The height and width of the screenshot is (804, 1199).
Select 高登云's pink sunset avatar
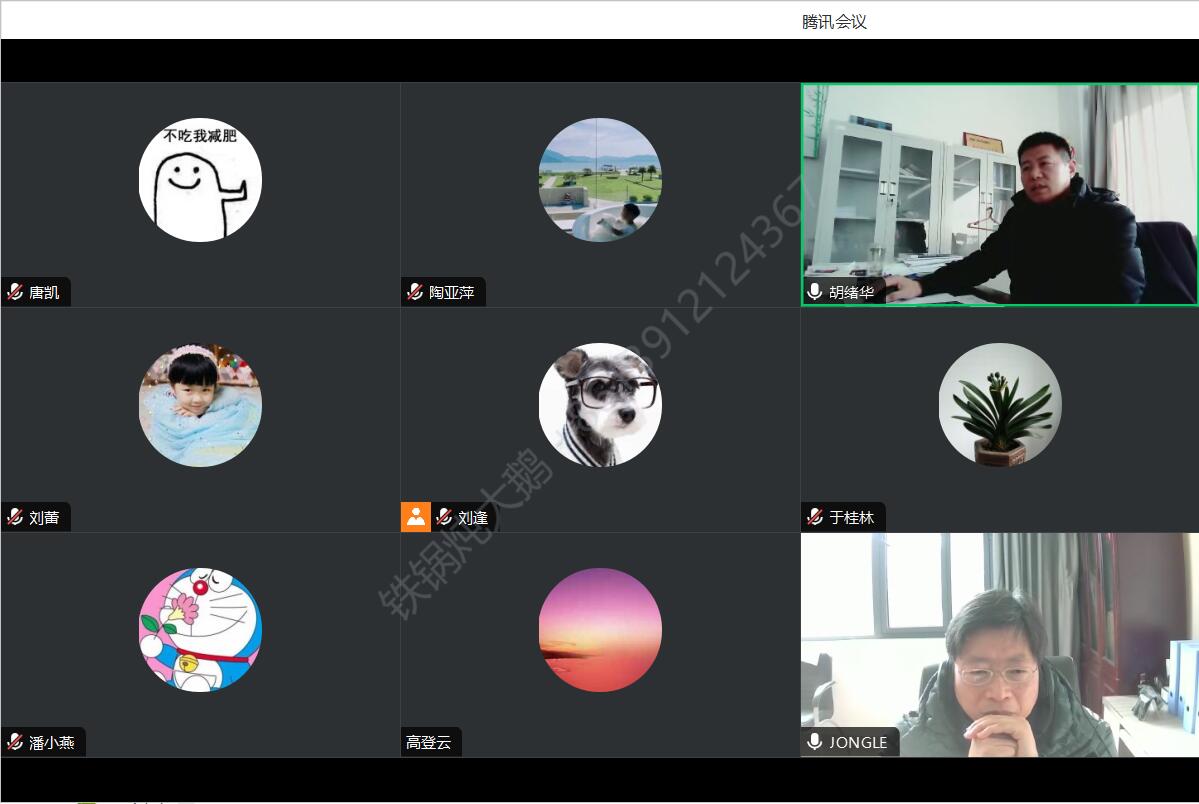tap(600, 630)
